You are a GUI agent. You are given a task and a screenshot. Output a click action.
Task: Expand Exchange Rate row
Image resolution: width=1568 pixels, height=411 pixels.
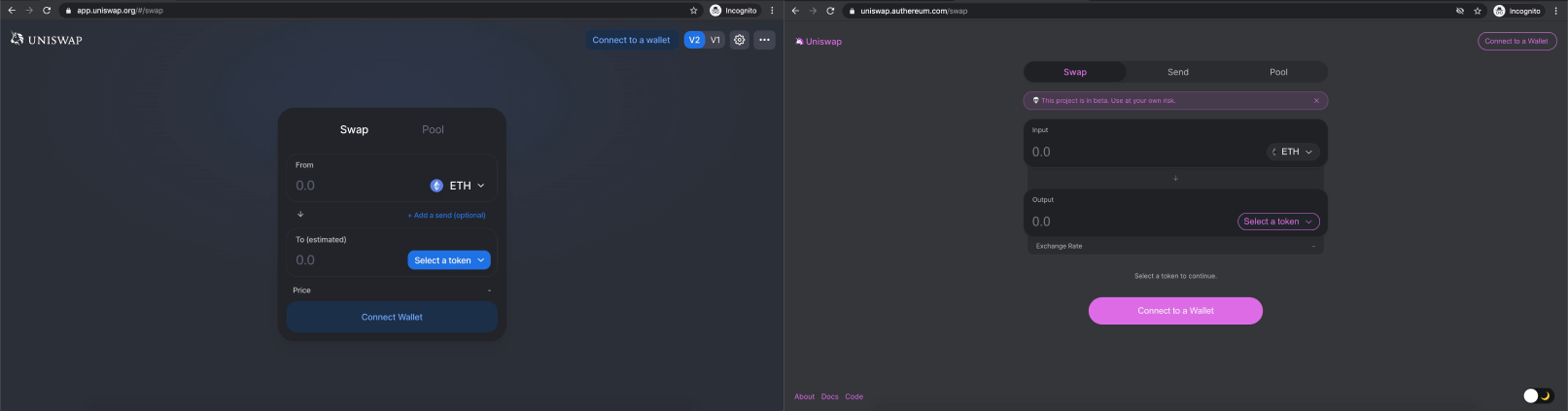pos(1175,246)
